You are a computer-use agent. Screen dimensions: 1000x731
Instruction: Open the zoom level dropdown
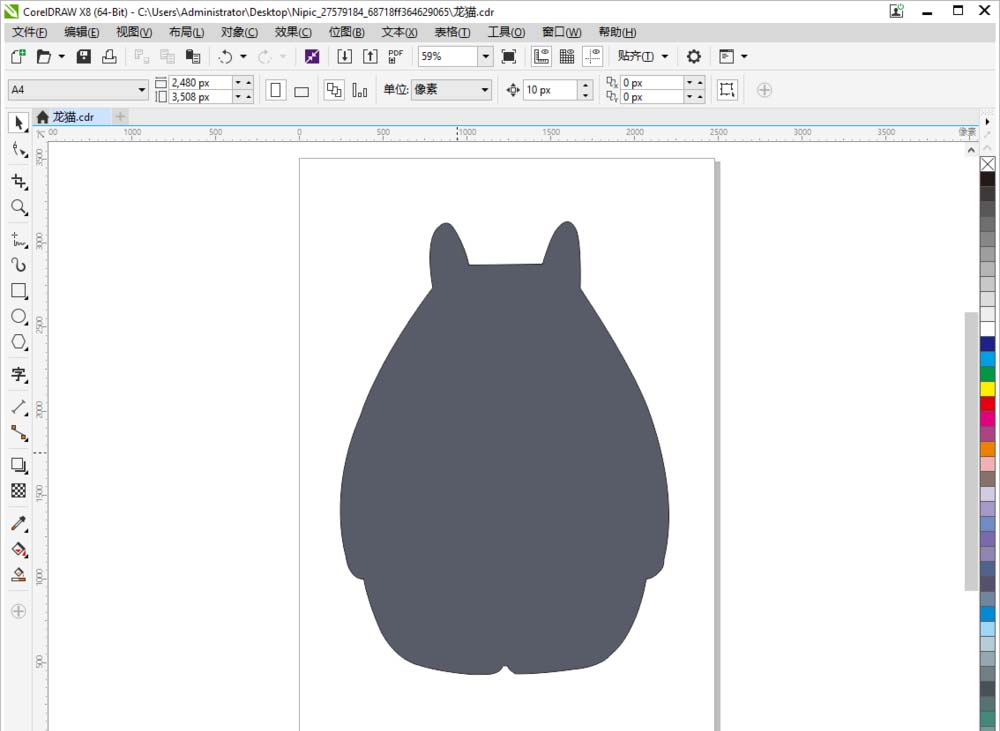pos(486,56)
